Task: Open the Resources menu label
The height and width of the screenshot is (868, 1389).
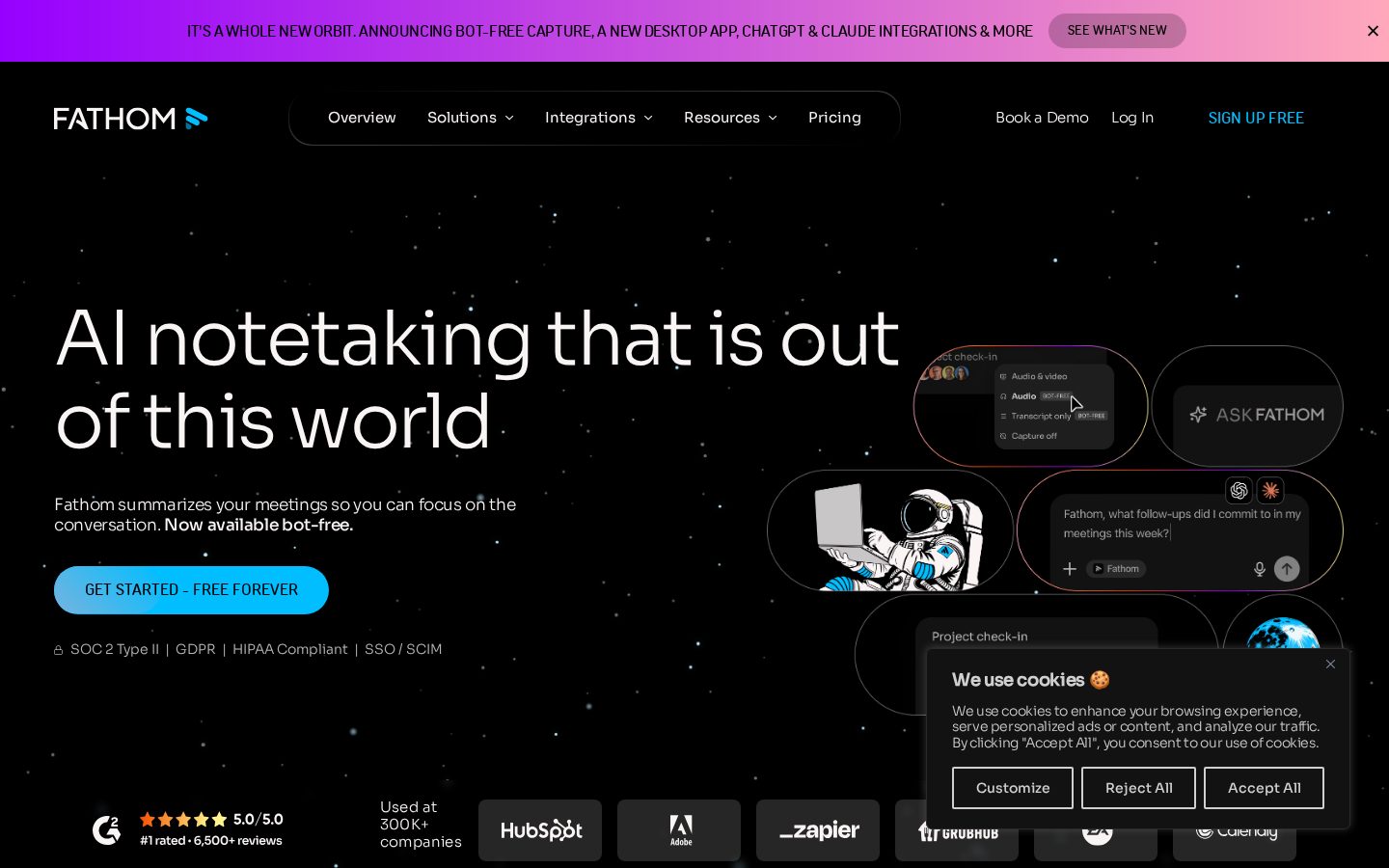Action: click(722, 118)
